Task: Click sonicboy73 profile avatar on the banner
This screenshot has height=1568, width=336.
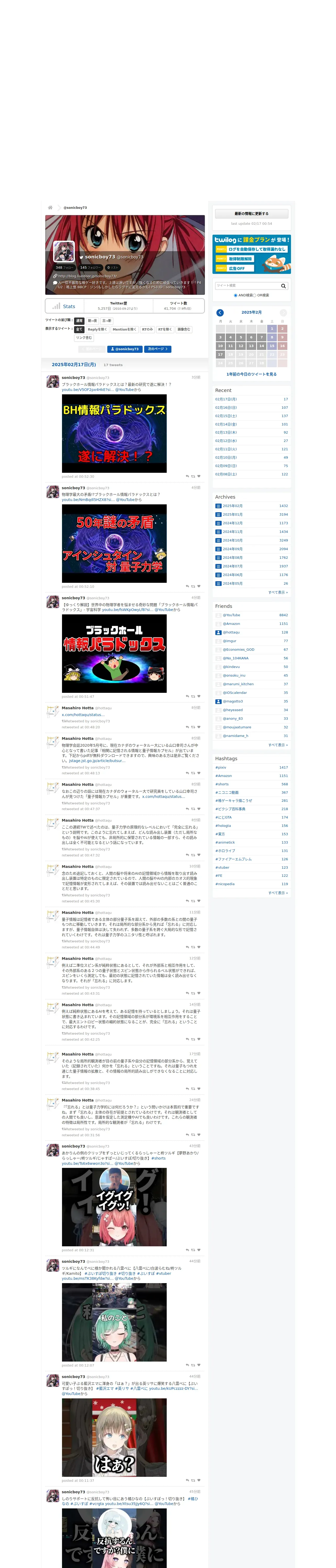Action: point(64,251)
